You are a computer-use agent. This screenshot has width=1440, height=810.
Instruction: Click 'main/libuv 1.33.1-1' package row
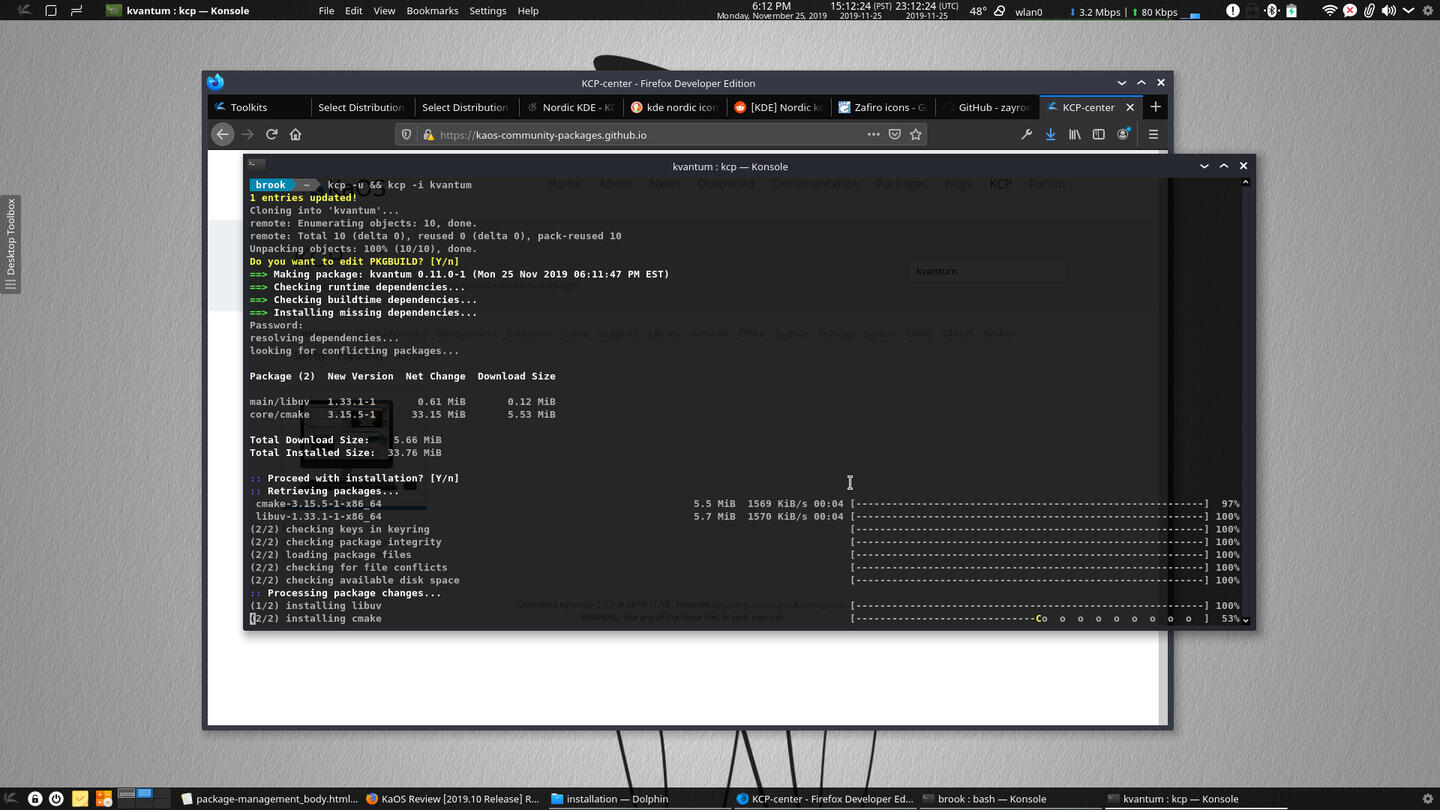click(402, 401)
